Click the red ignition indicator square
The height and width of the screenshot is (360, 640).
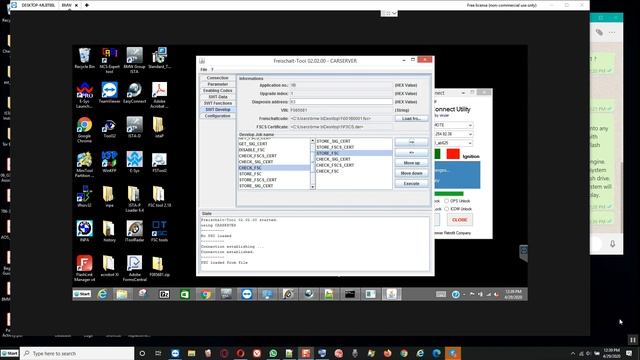point(453,154)
